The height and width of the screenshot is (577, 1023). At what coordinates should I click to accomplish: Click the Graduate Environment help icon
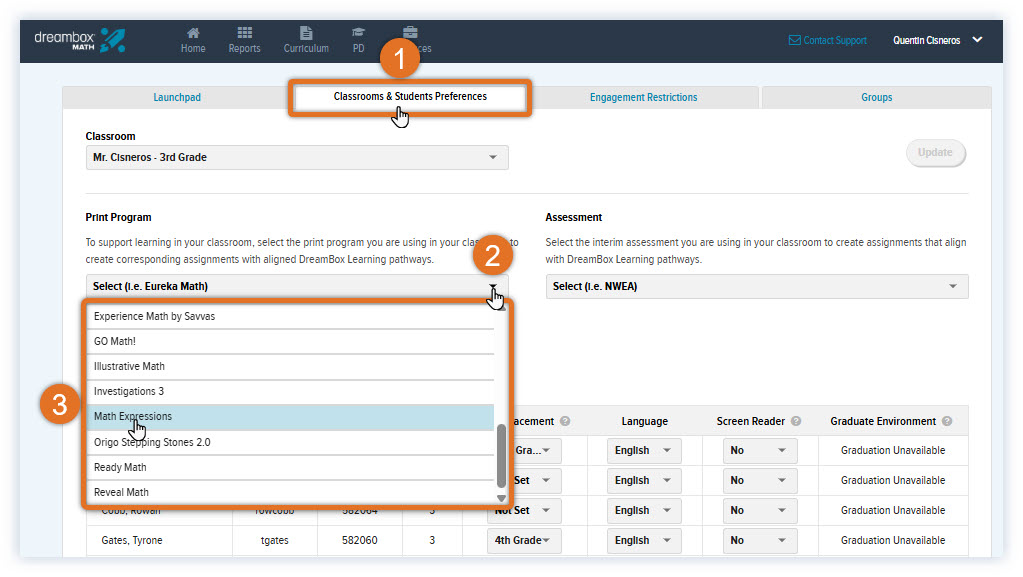(x=947, y=421)
